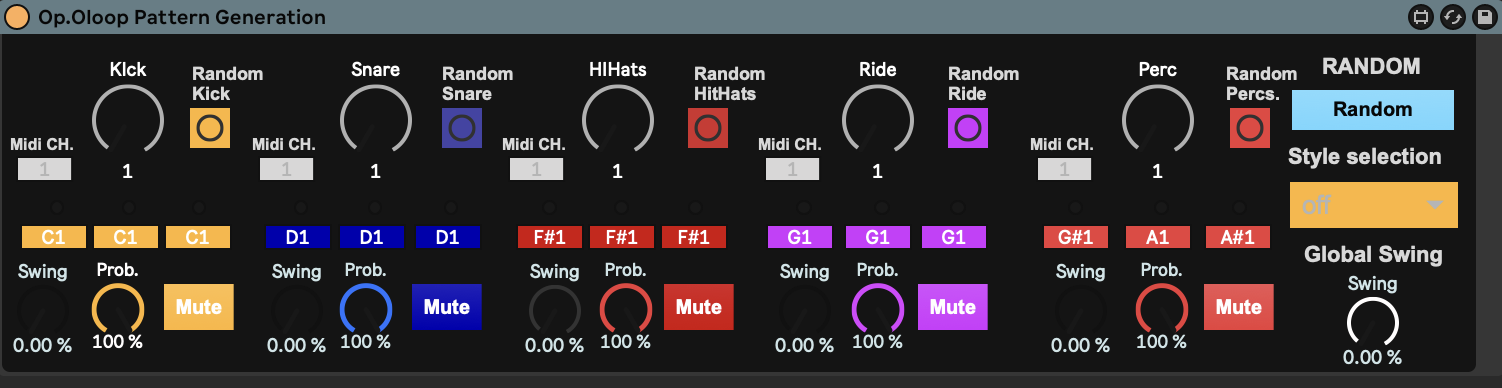
Task: Click the Kick knob value 1
Action: [x=127, y=171]
